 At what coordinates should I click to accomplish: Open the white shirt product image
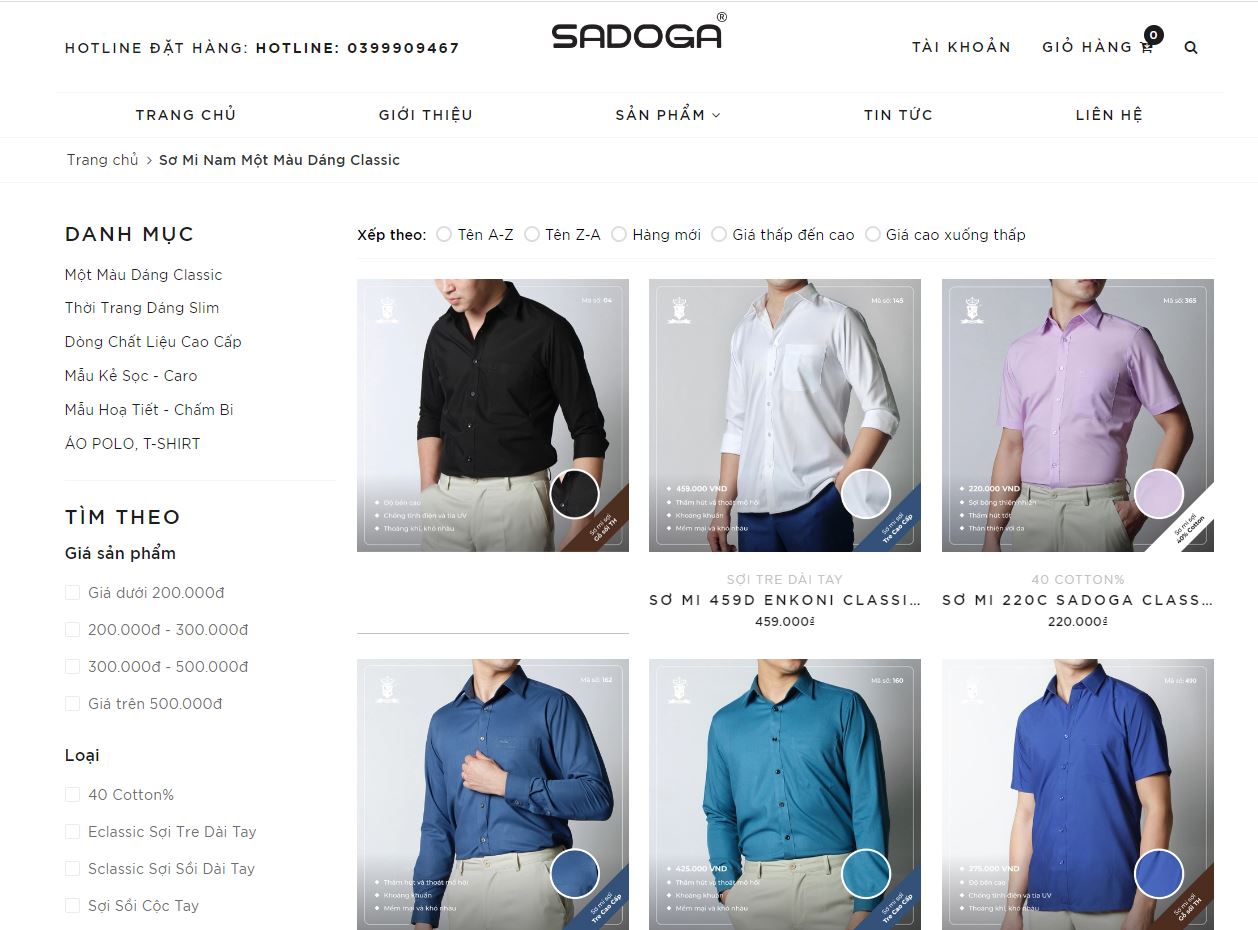[785, 415]
